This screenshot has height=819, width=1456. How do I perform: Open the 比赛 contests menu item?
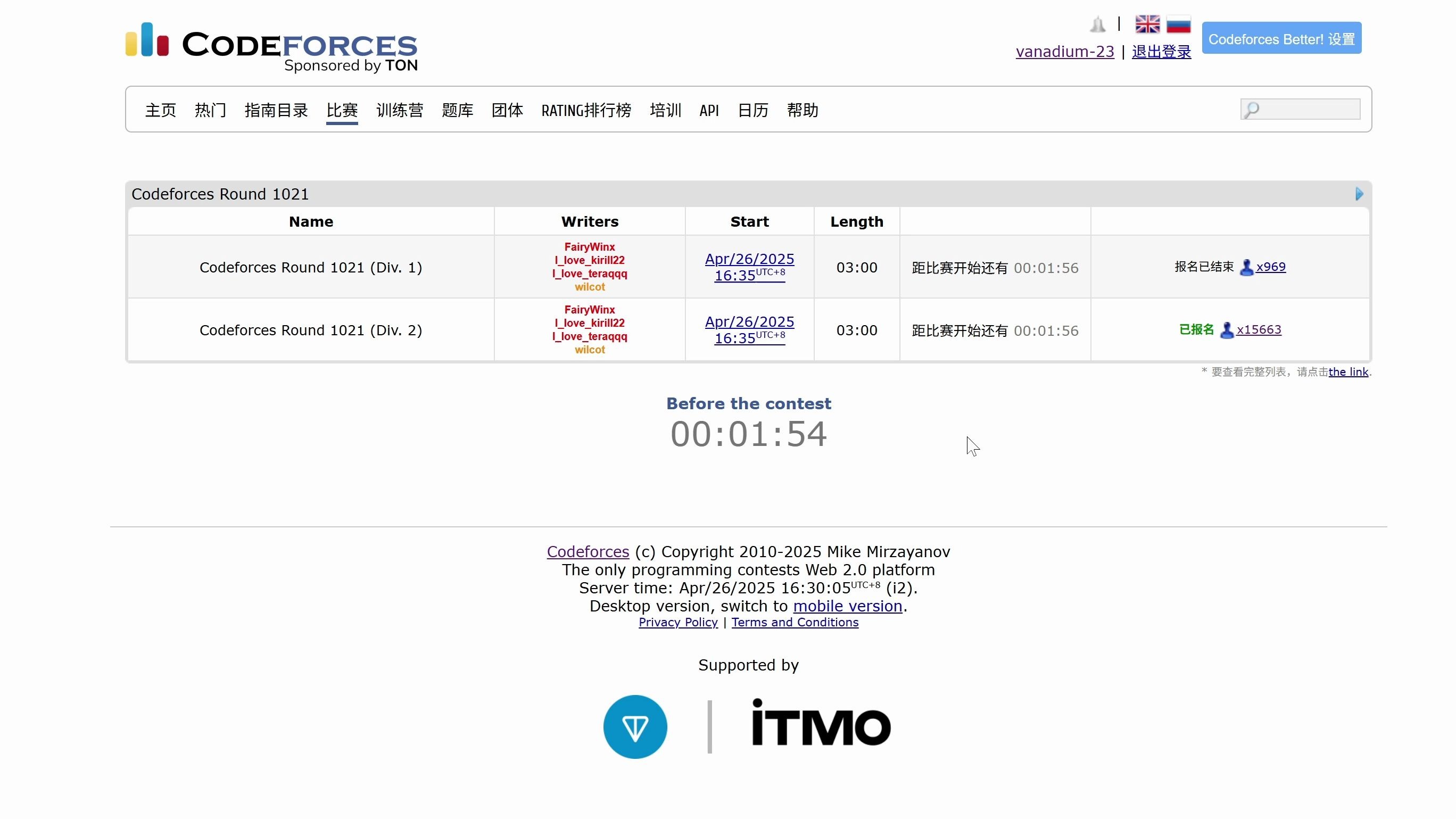click(x=342, y=110)
